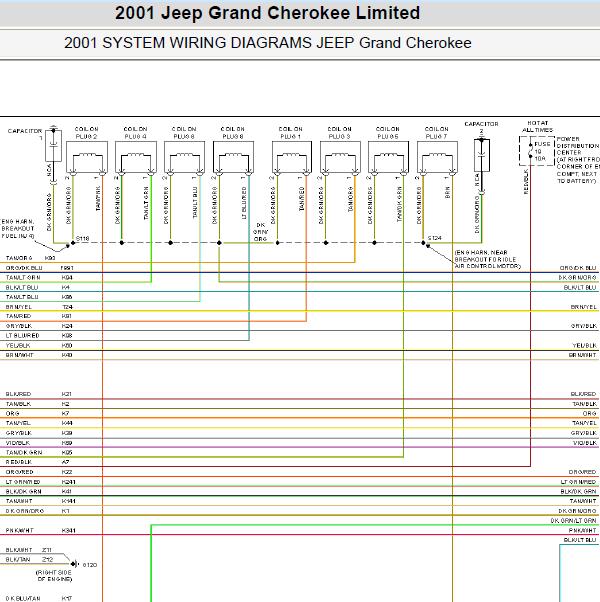Viewport: 600px width, 602px height.
Task: Click the Coil On Plug 7 coil symbol
Action: (437, 157)
